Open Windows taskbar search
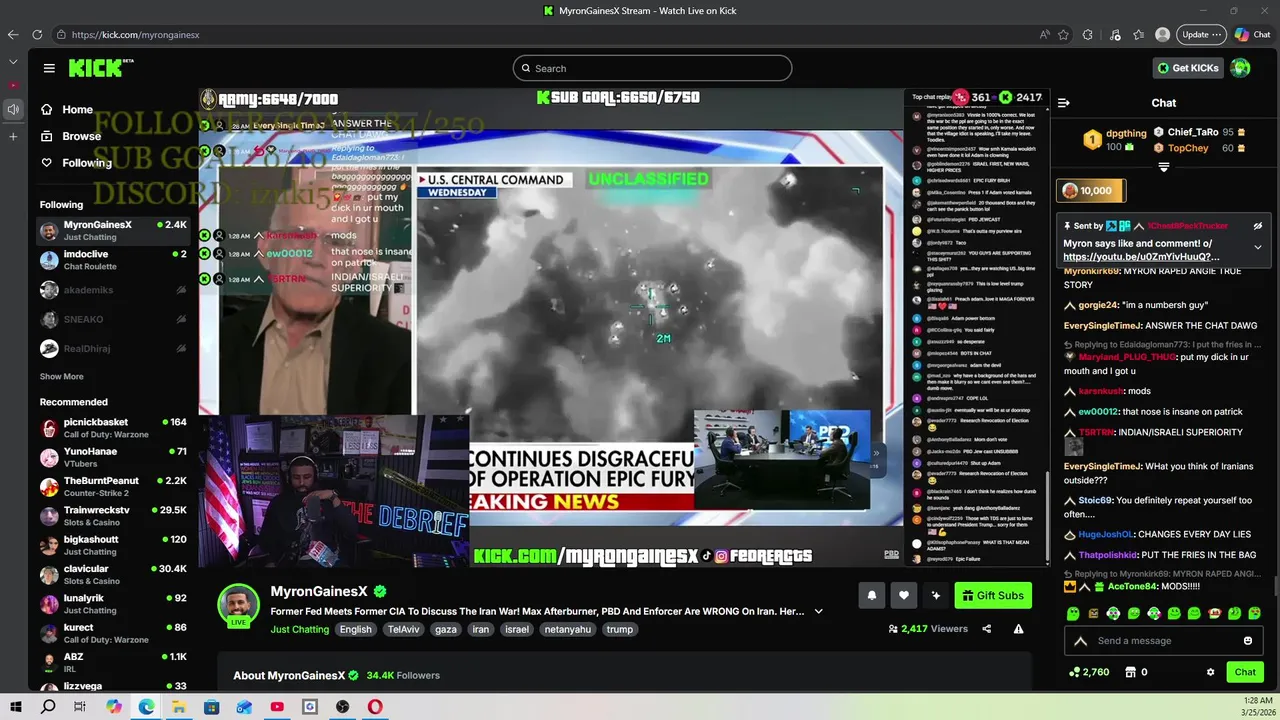 pyautogui.click(x=48, y=707)
